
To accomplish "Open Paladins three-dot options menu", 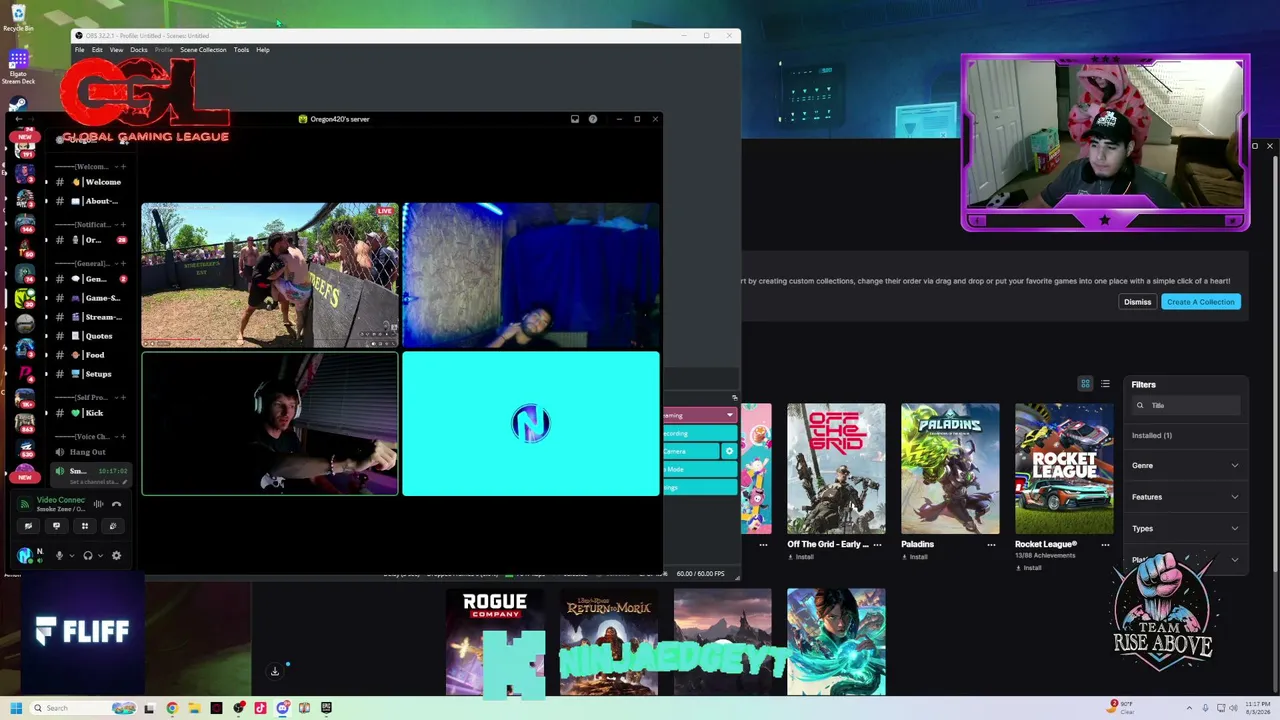I will (991, 545).
